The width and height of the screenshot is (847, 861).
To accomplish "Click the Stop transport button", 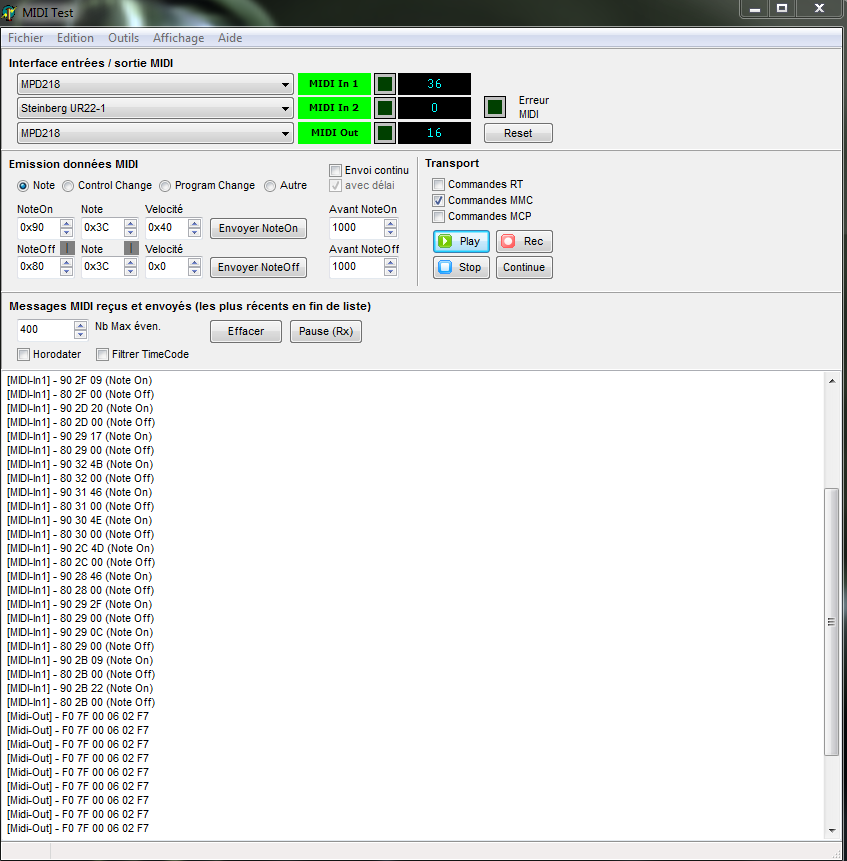I will point(461,267).
